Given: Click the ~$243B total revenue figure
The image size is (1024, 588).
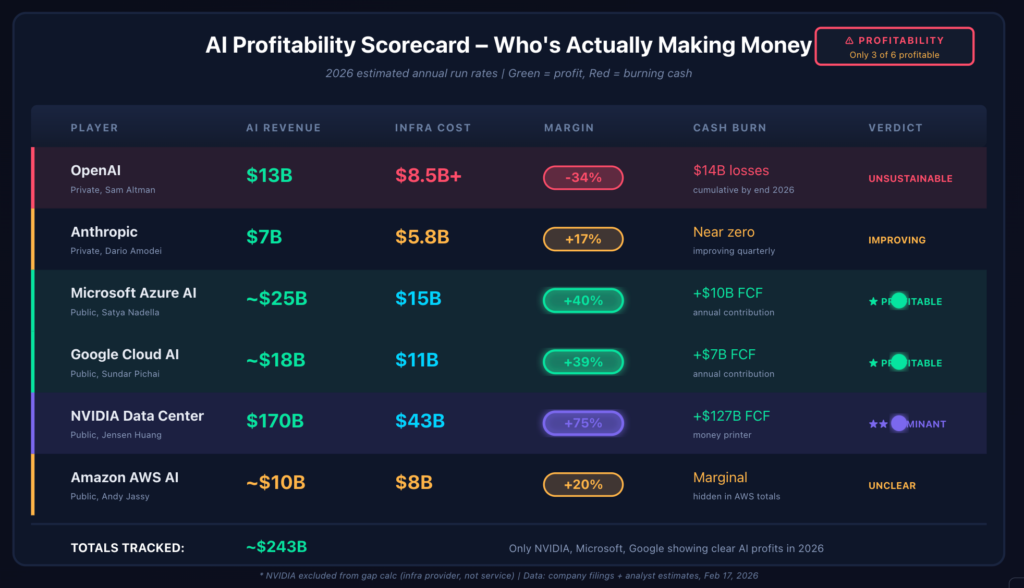Looking at the screenshot, I should pos(276,547).
